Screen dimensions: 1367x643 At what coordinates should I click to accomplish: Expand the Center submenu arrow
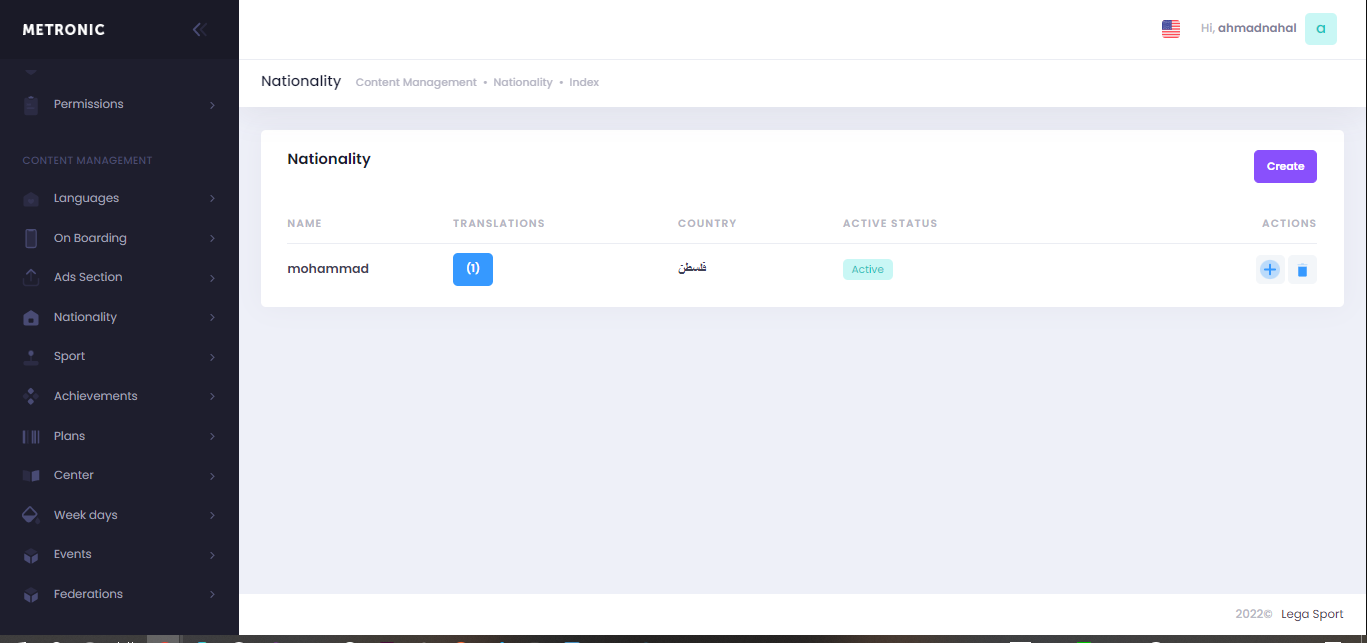(x=212, y=476)
